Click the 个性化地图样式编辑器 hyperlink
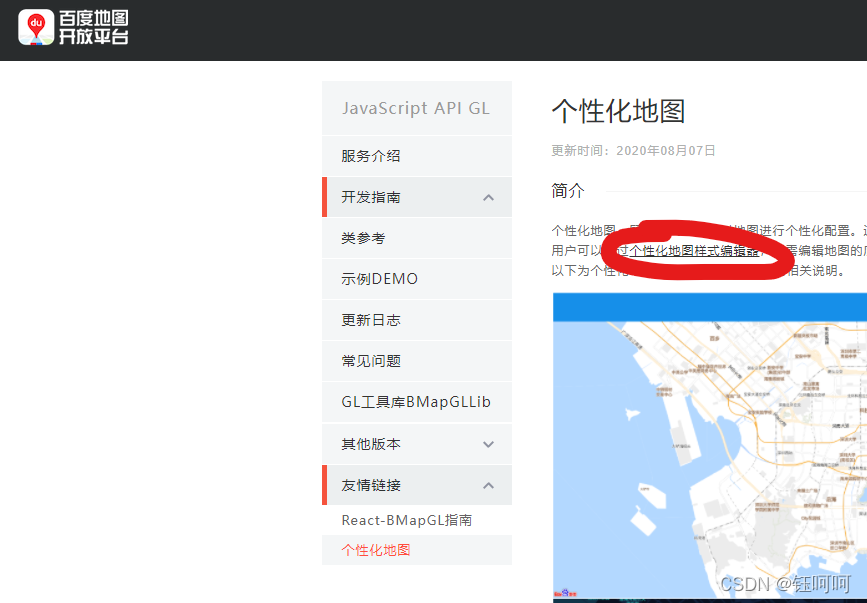The image size is (867, 603). pyautogui.click(x=693, y=250)
